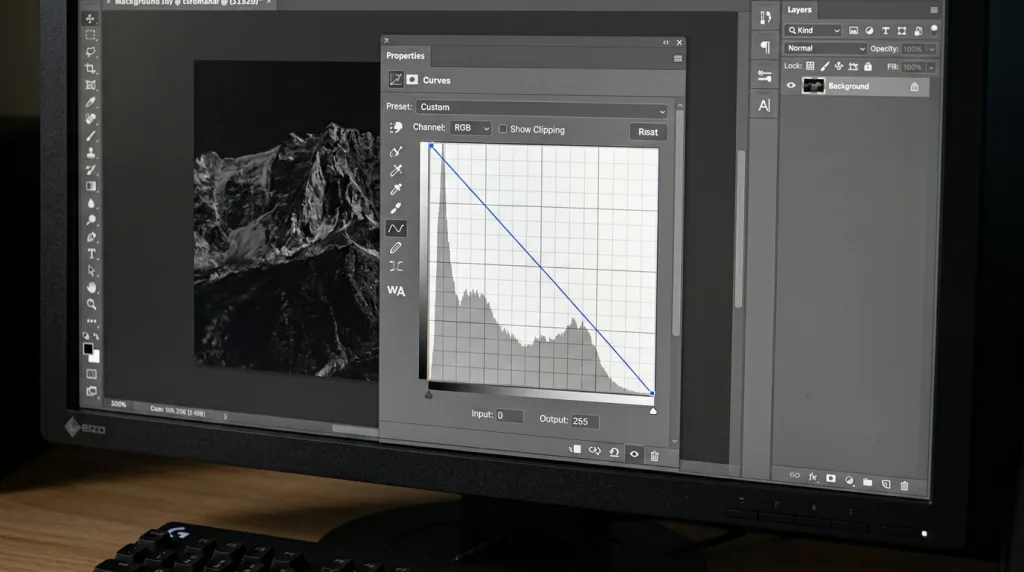Select the History Brush tool

91,170
